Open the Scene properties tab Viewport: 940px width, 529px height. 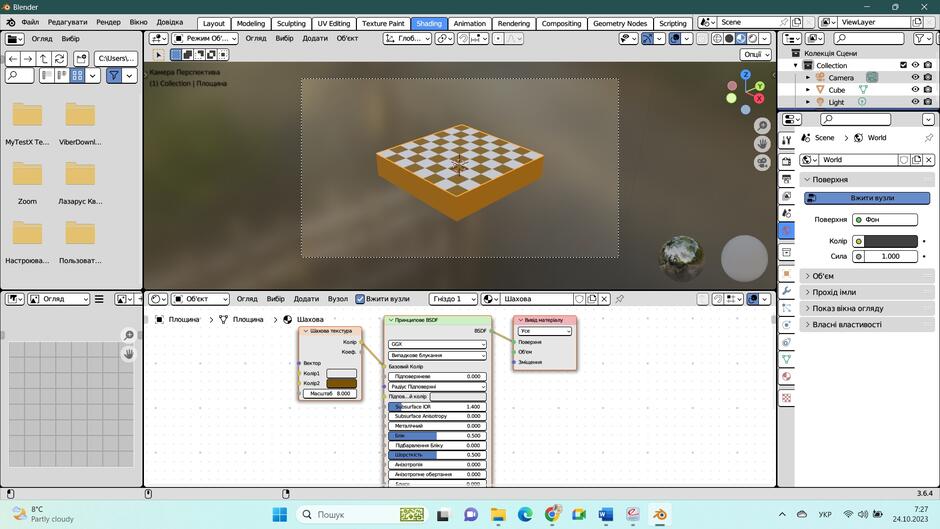(787, 214)
